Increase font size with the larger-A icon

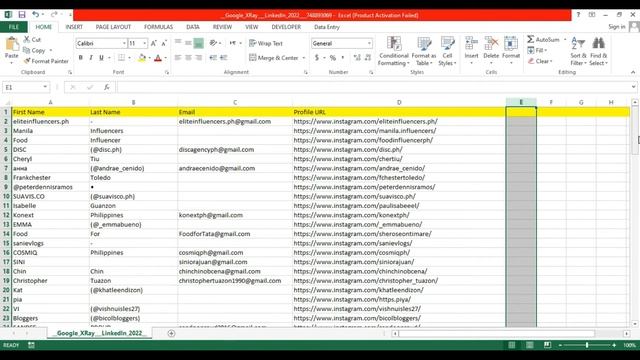click(154, 43)
